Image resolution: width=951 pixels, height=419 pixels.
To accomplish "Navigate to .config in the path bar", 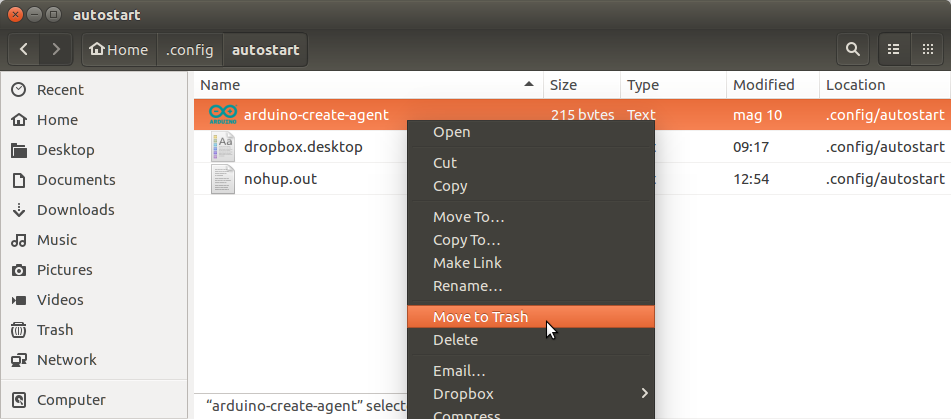I will (x=190, y=49).
